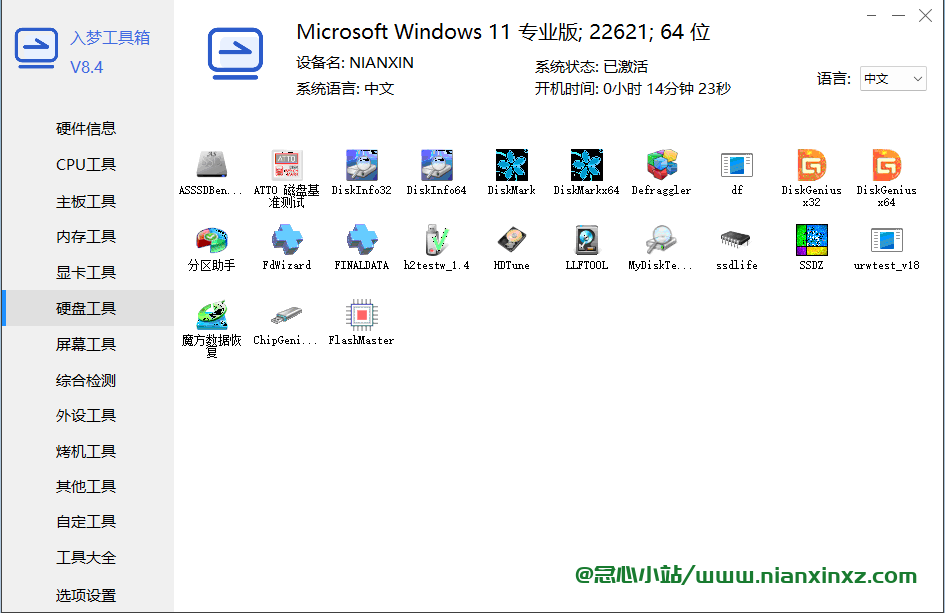This screenshot has width=945, height=613.
Task: Close the toolbox window
Action: click(926, 16)
